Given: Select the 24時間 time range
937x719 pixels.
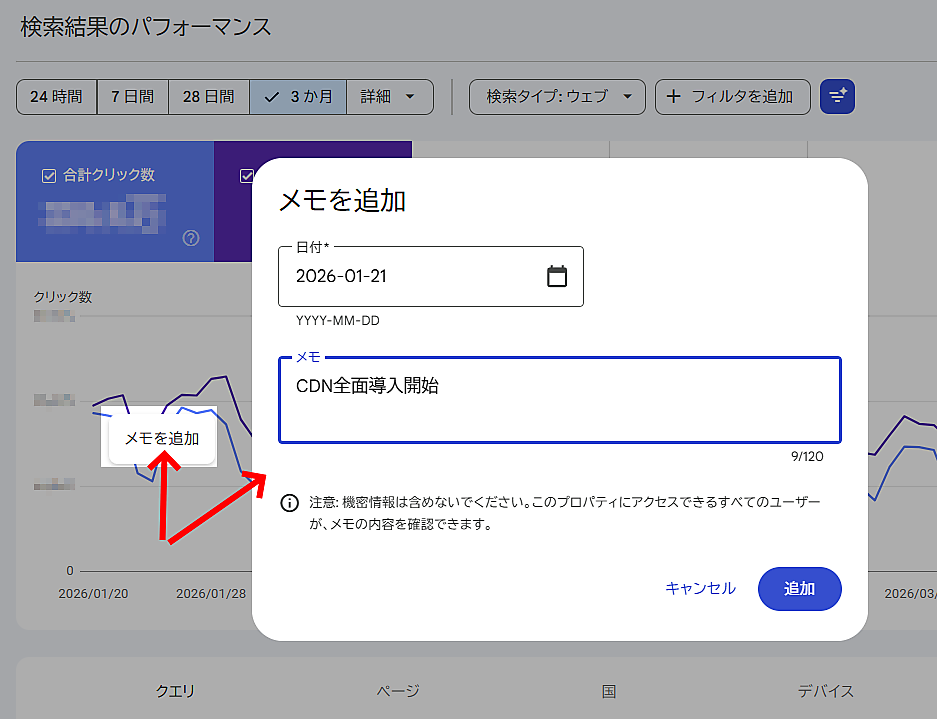Looking at the screenshot, I should [56, 96].
